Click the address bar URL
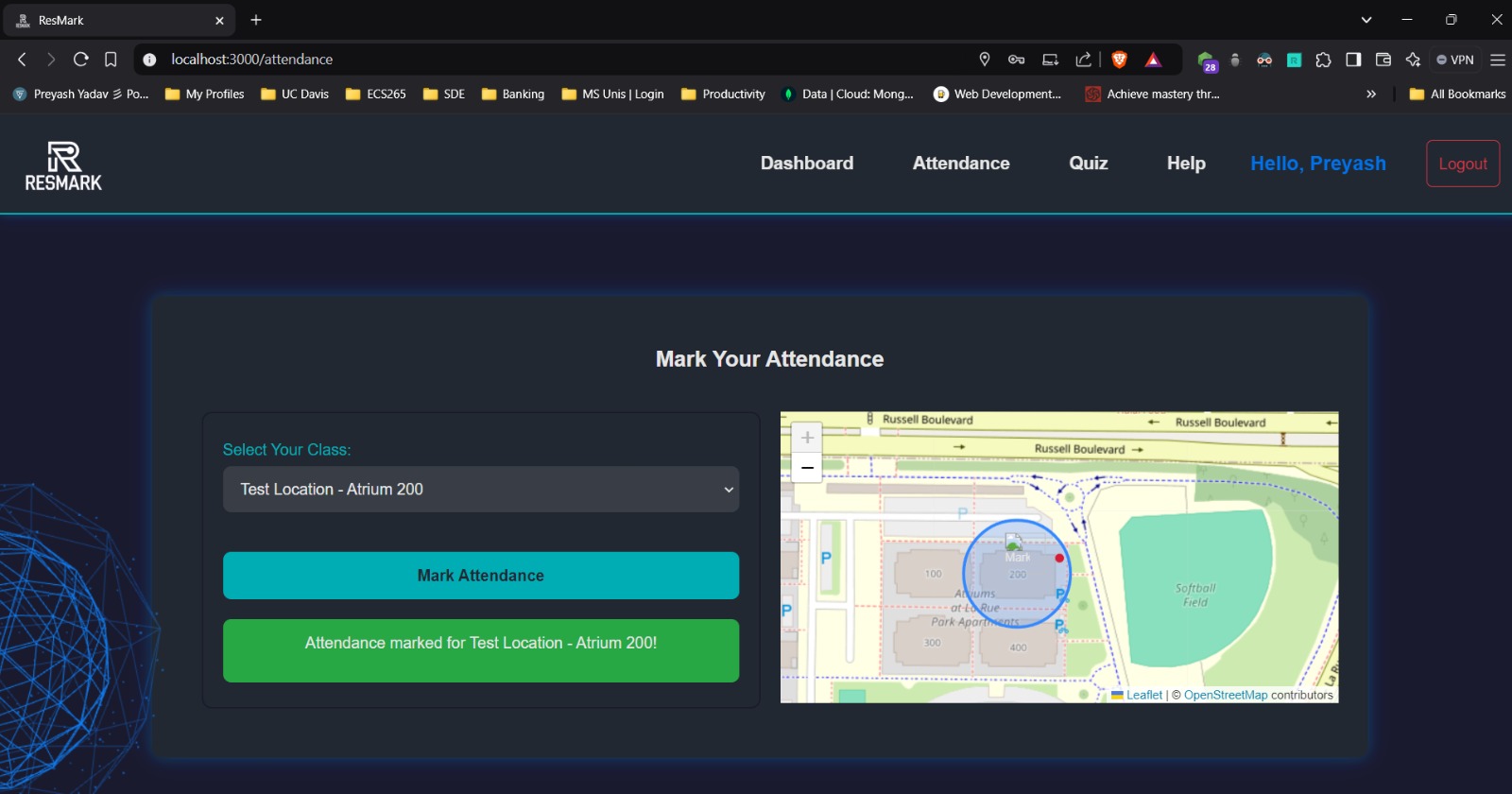1512x794 pixels. [252, 60]
